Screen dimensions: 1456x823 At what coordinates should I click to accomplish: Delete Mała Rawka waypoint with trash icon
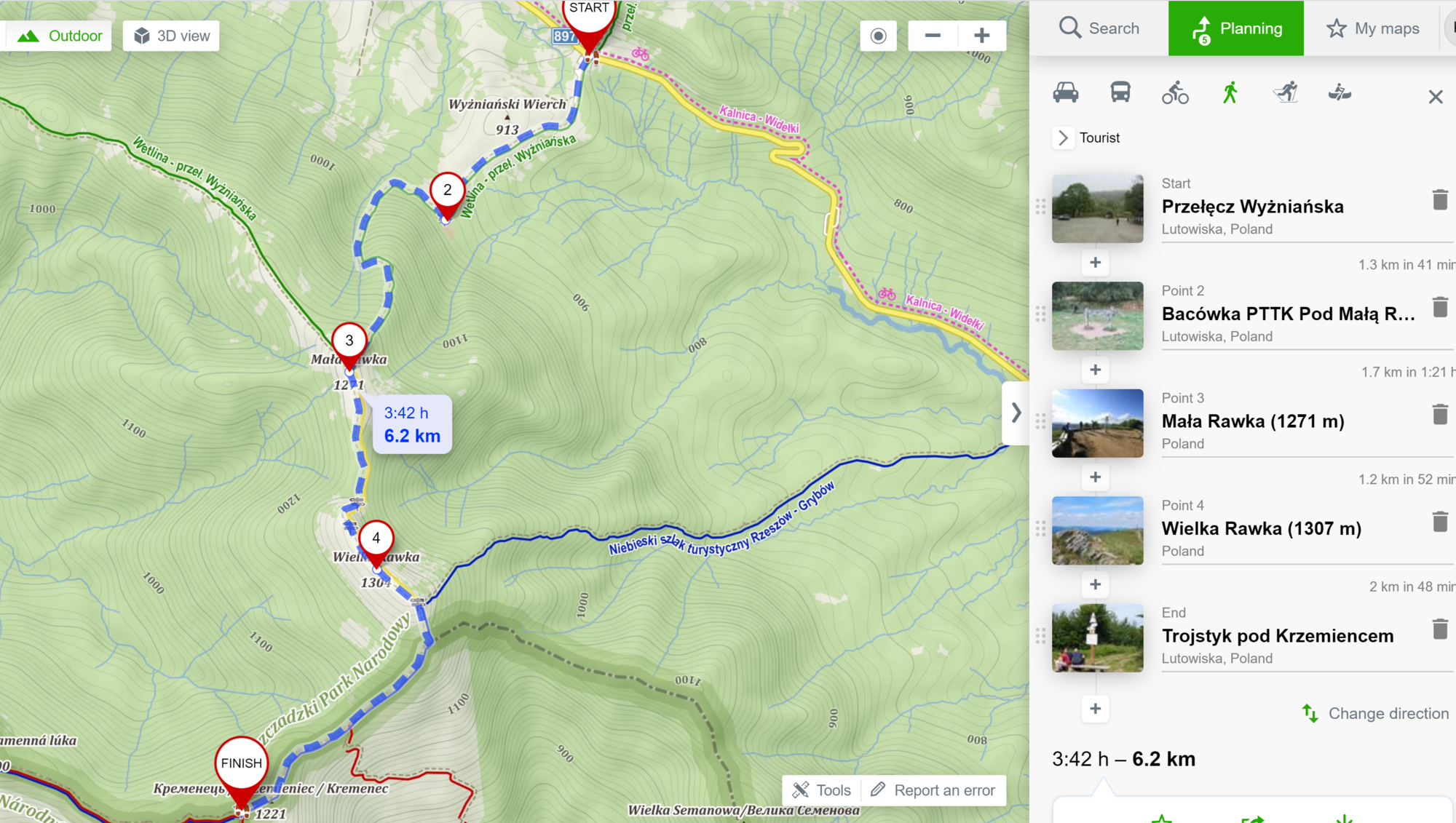[x=1439, y=414]
